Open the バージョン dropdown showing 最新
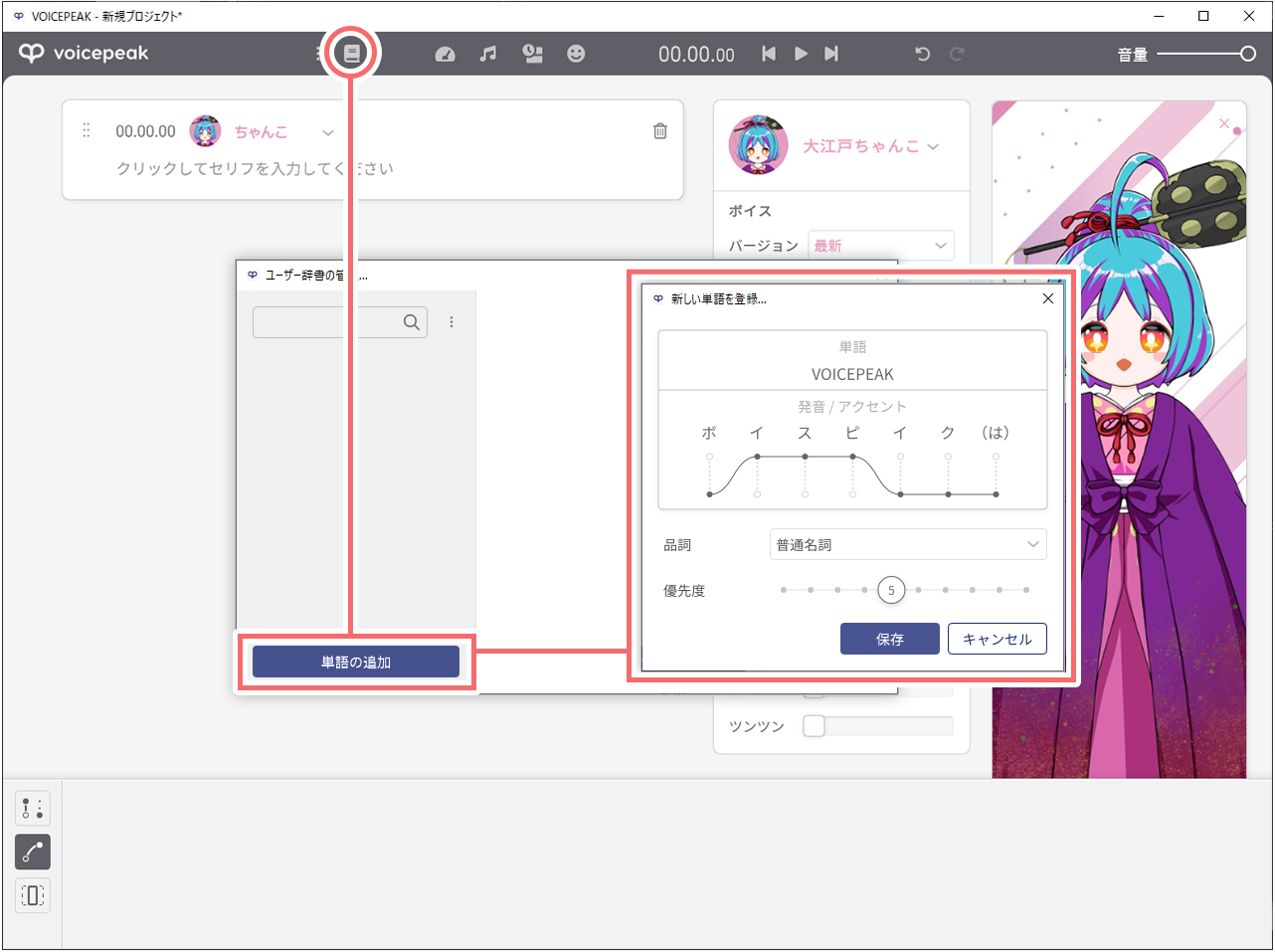 (881, 246)
